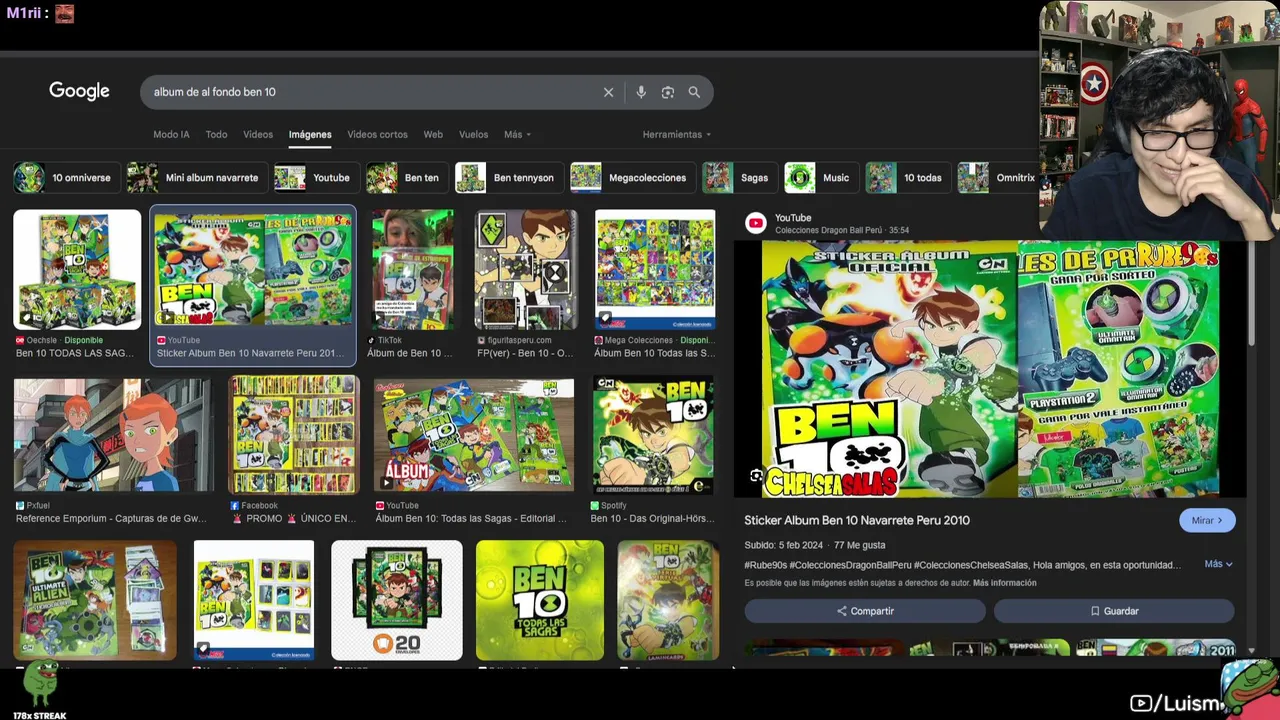Switch to the Todo tab
1280x720 pixels.
tap(216, 134)
